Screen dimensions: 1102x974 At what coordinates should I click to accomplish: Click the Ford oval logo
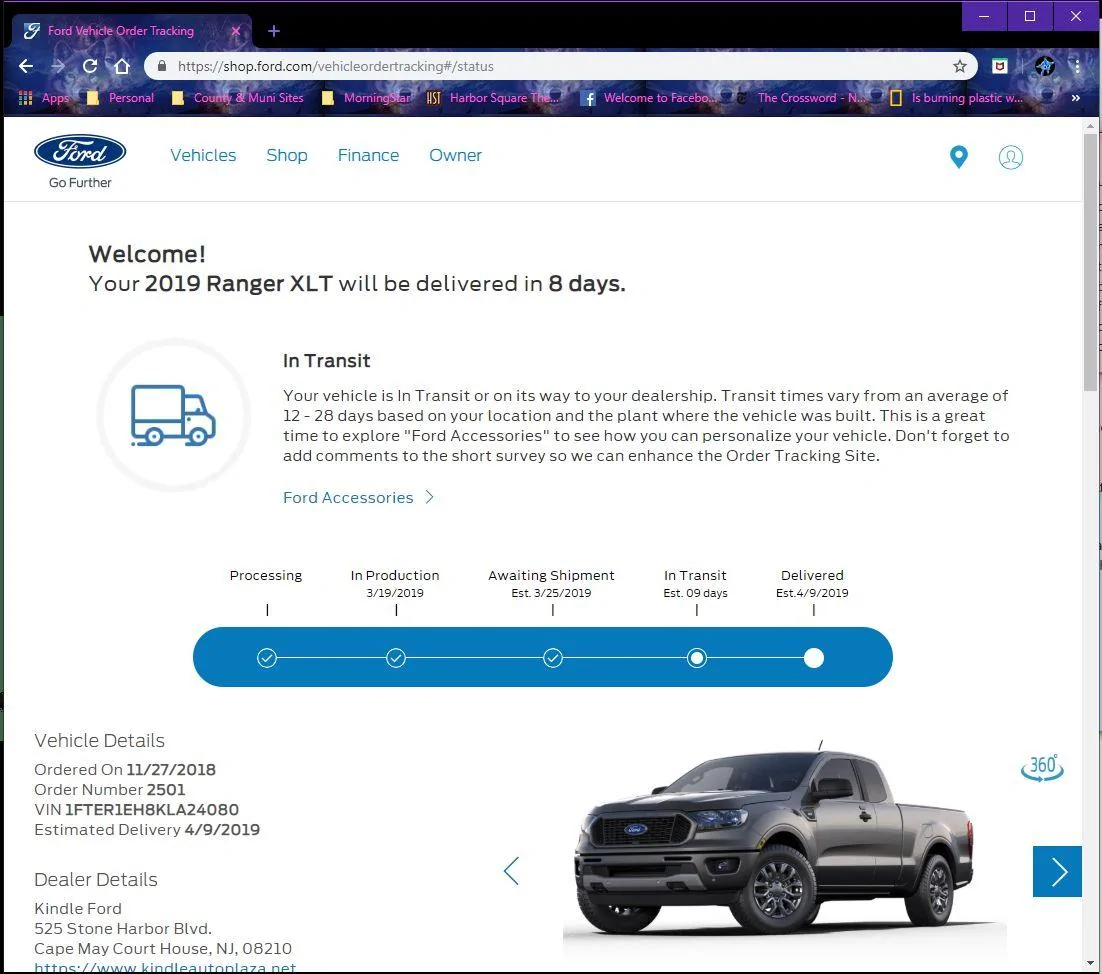click(x=80, y=151)
